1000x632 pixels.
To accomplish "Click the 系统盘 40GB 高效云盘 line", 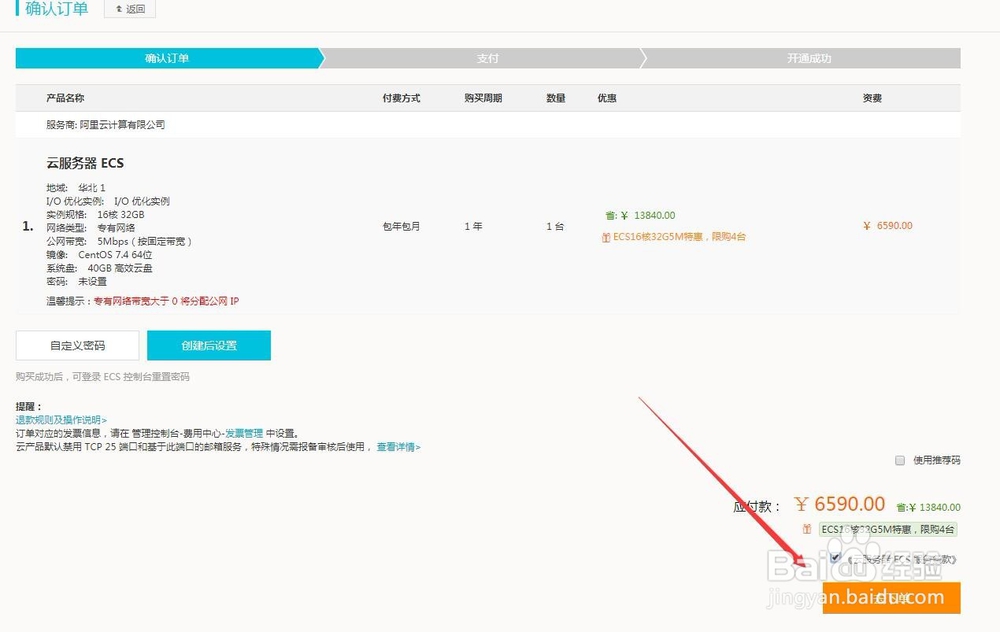I will coord(99,268).
